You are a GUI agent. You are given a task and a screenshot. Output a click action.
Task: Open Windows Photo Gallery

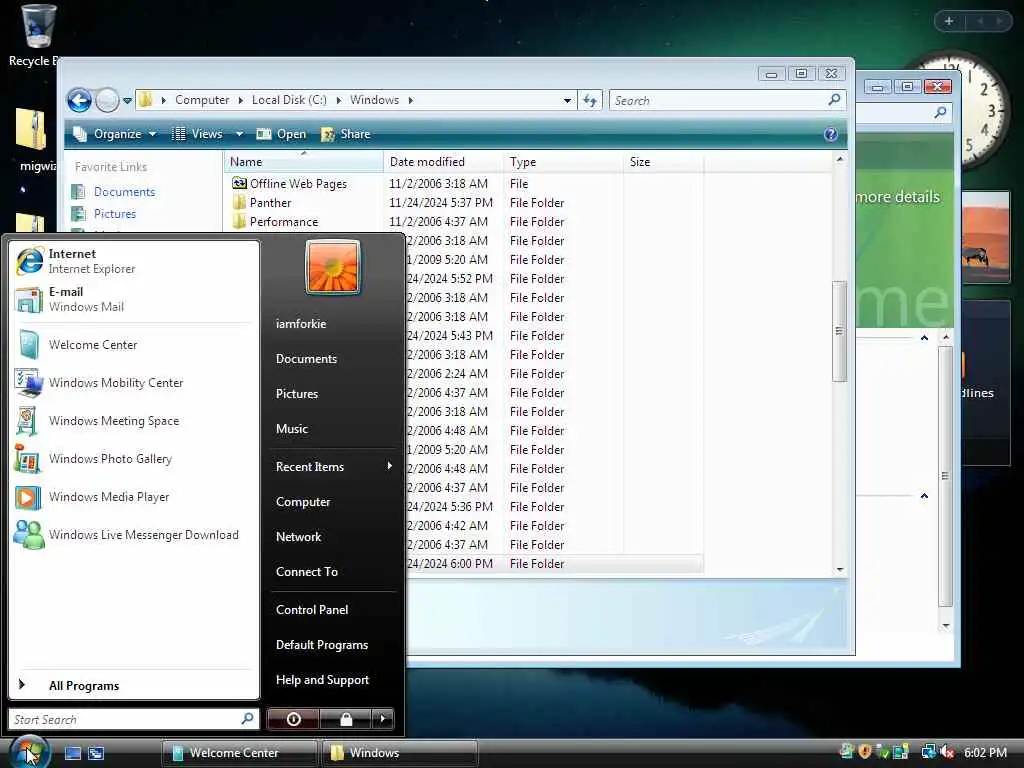[134, 458]
